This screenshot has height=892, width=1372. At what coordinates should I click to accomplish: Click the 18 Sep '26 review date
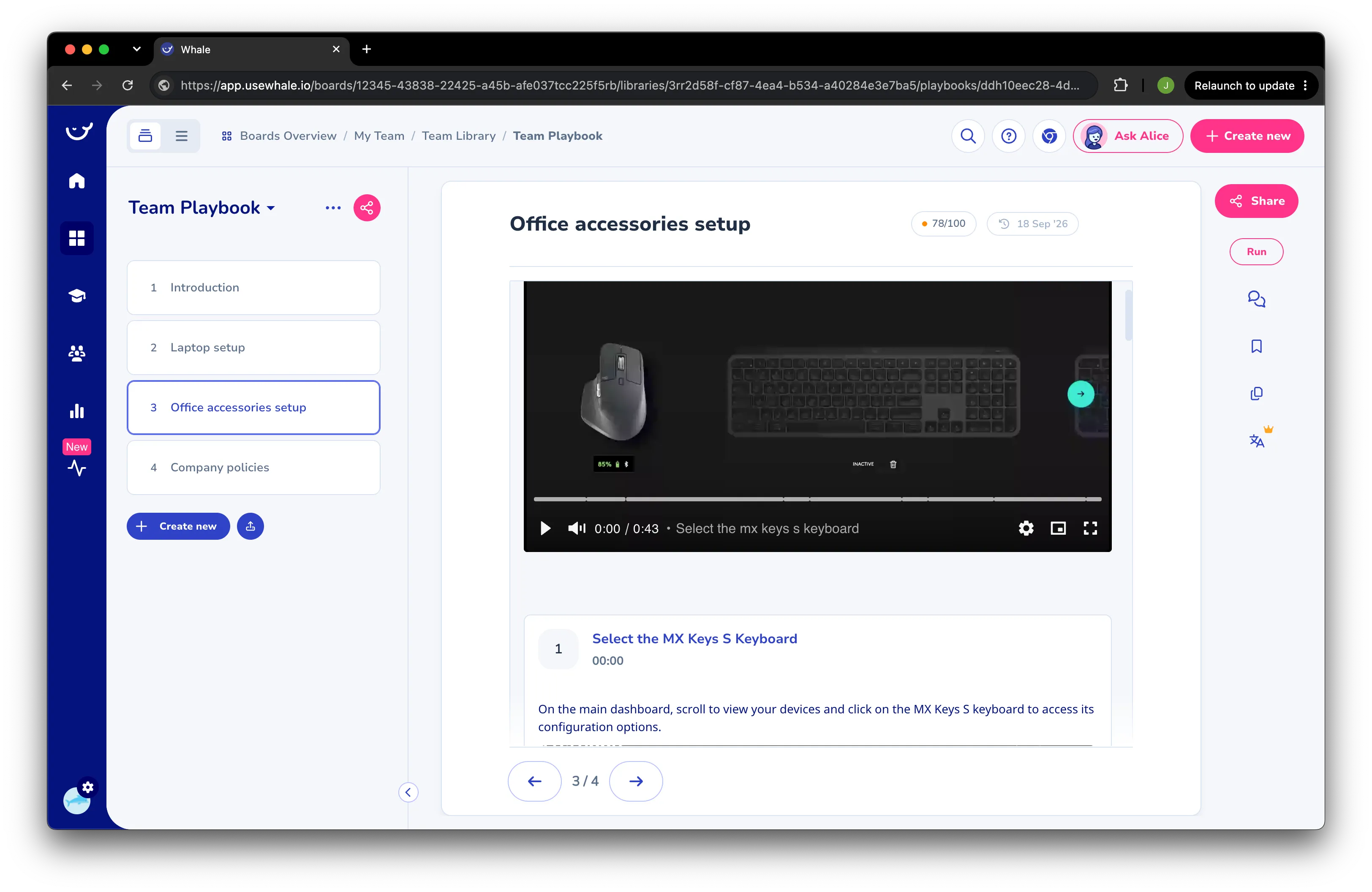1032,223
